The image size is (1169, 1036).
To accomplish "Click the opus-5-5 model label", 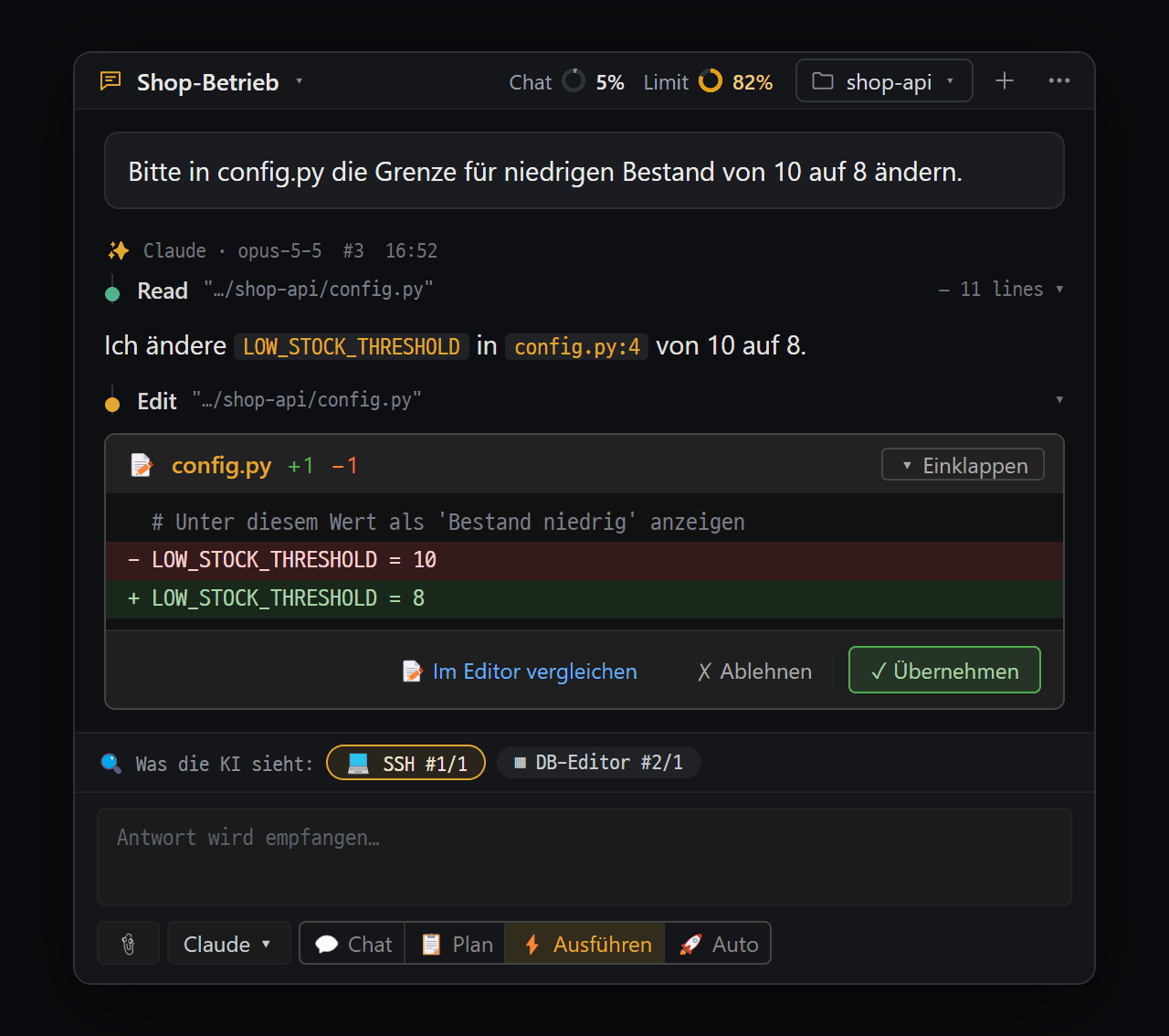I will pos(279,250).
